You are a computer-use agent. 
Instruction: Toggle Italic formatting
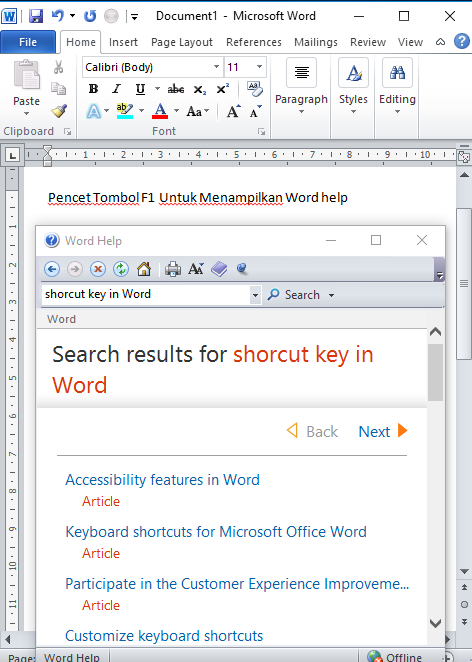point(117,89)
